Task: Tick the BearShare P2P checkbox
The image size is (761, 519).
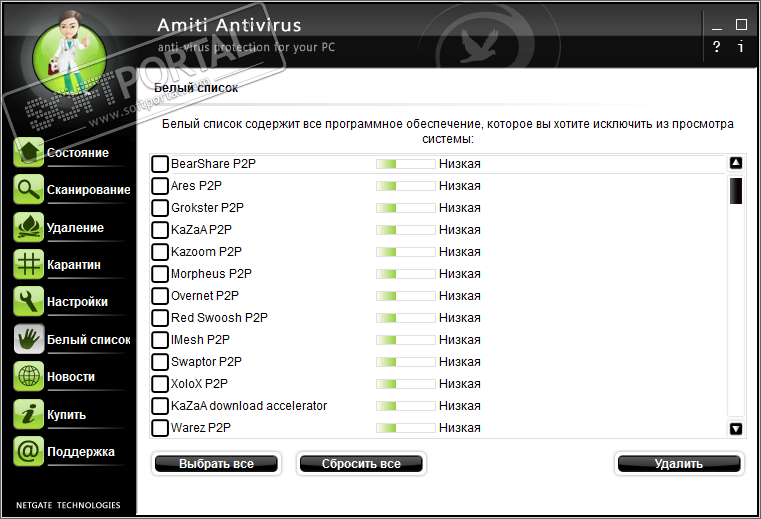Action: pyautogui.click(x=160, y=164)
